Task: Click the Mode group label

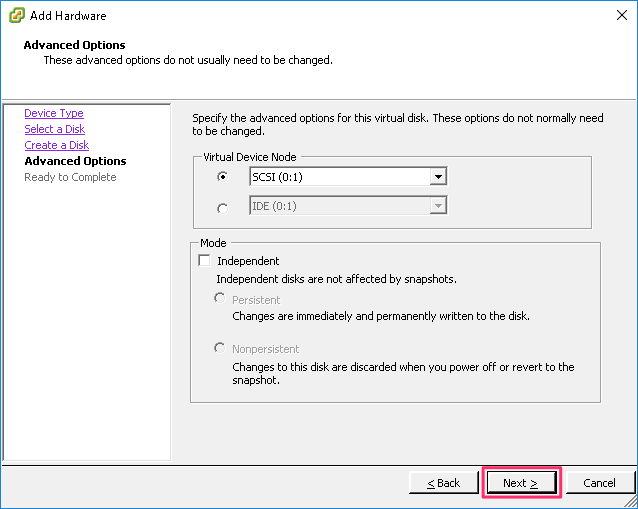Action: coord(213,243)
